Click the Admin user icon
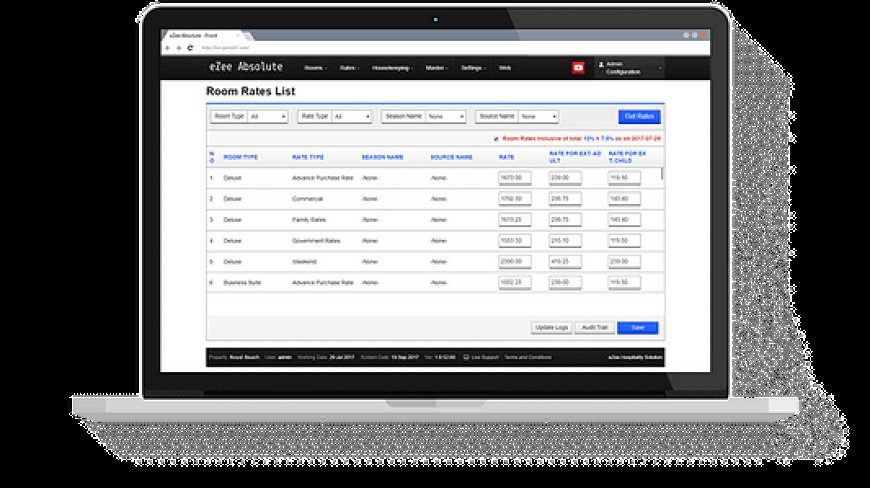This screenshot has width=870, height=488. pos(601,64)
